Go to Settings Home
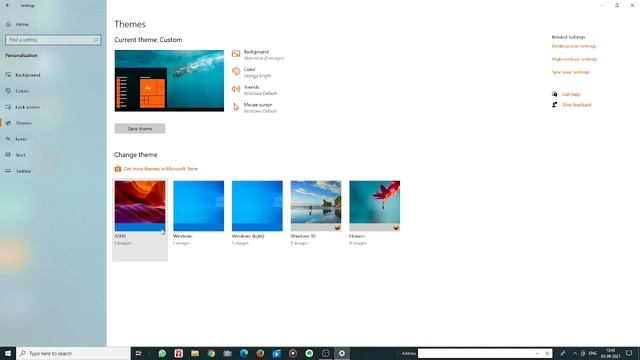This screenshot has height=360, width=640. click(x=18, y=24)
